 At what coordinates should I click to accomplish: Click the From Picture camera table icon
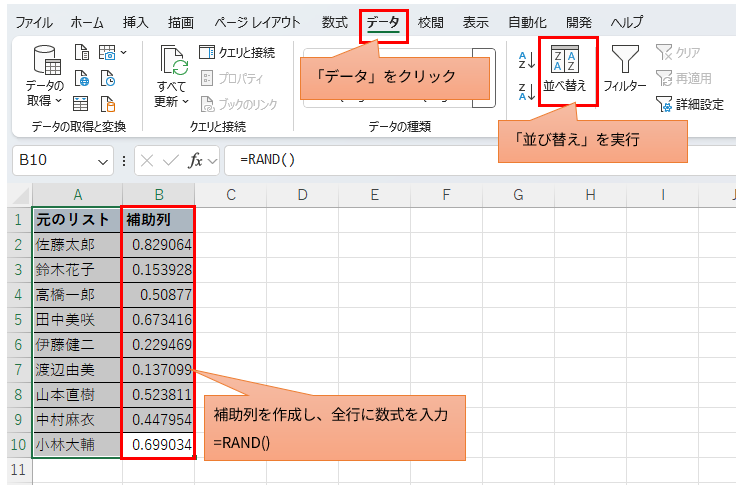point(107,52)
